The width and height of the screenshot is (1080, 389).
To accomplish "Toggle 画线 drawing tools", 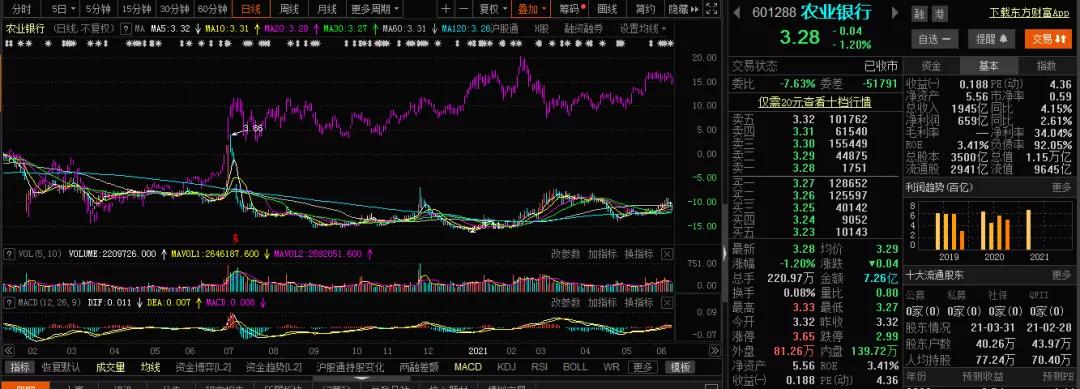I will click(x=608, y=9).
